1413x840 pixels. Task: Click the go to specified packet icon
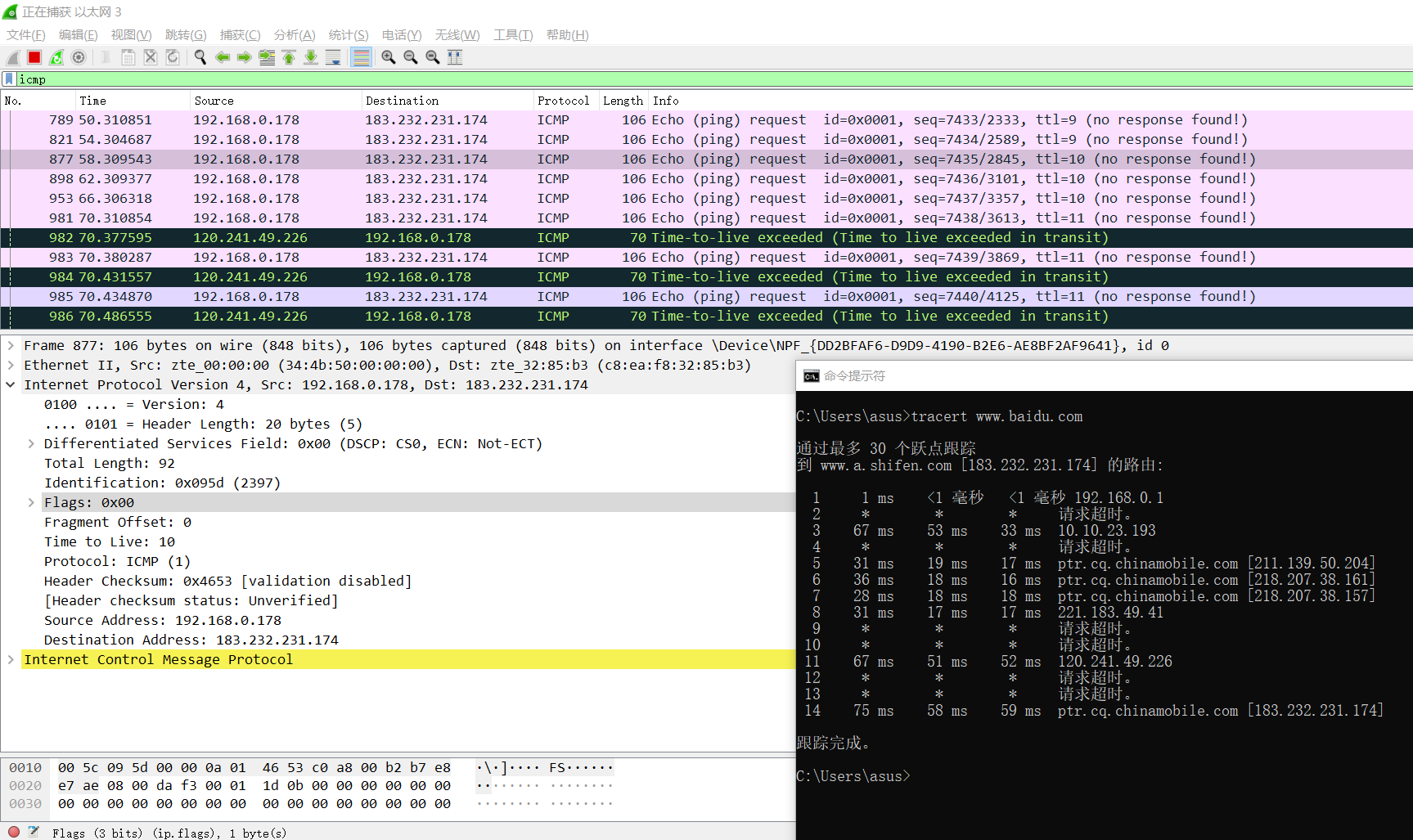(x=267, y=57)
